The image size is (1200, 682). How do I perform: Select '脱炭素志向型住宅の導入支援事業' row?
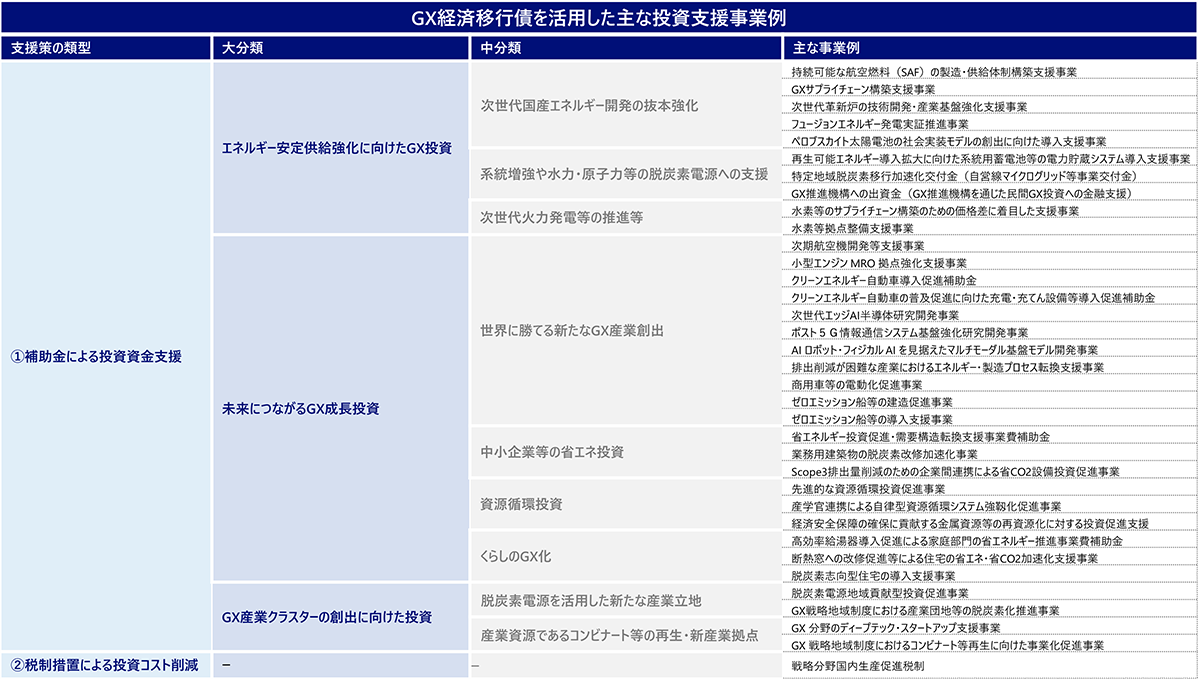point(873,576)
